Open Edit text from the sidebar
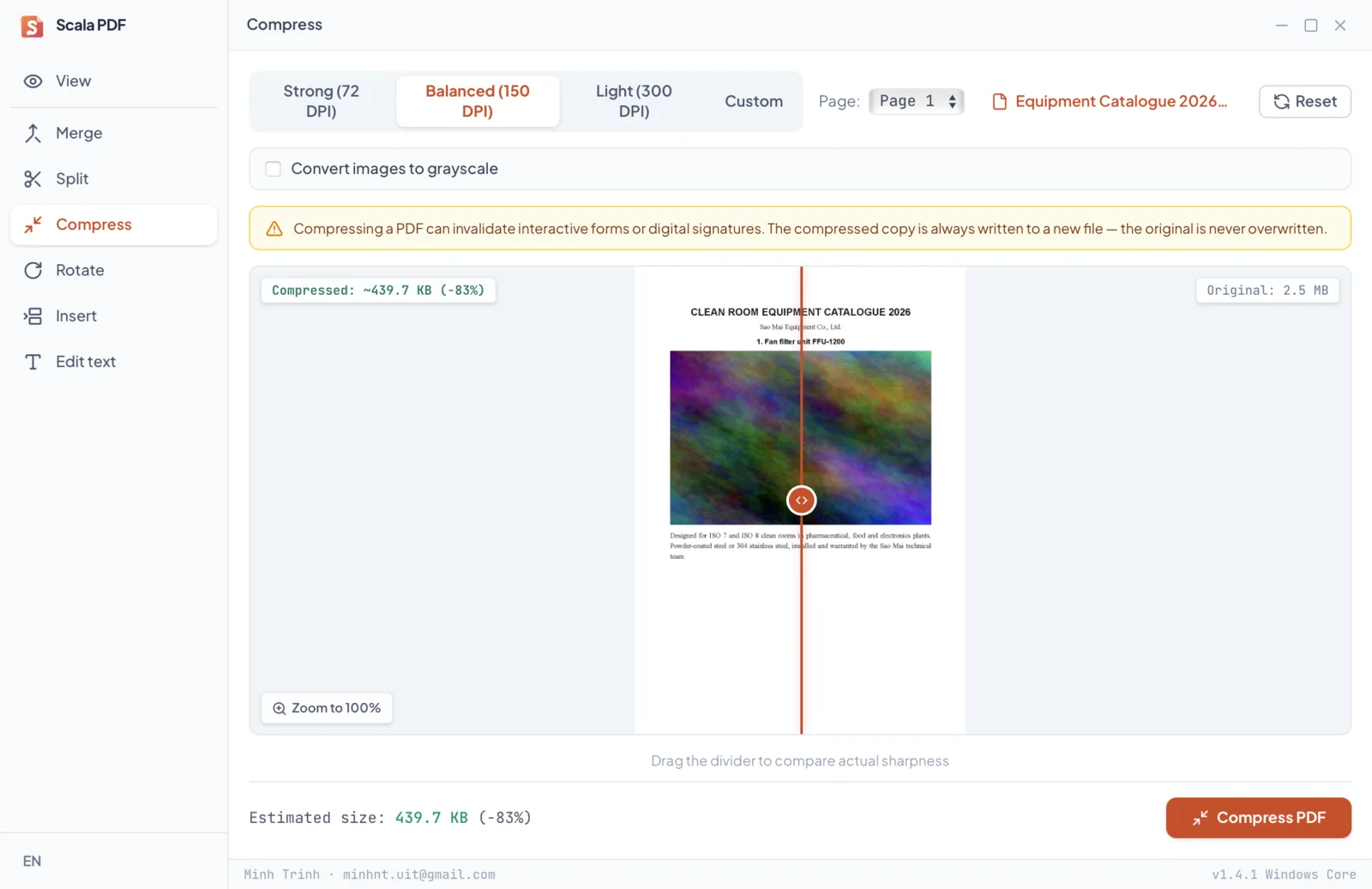 (113, 362)
